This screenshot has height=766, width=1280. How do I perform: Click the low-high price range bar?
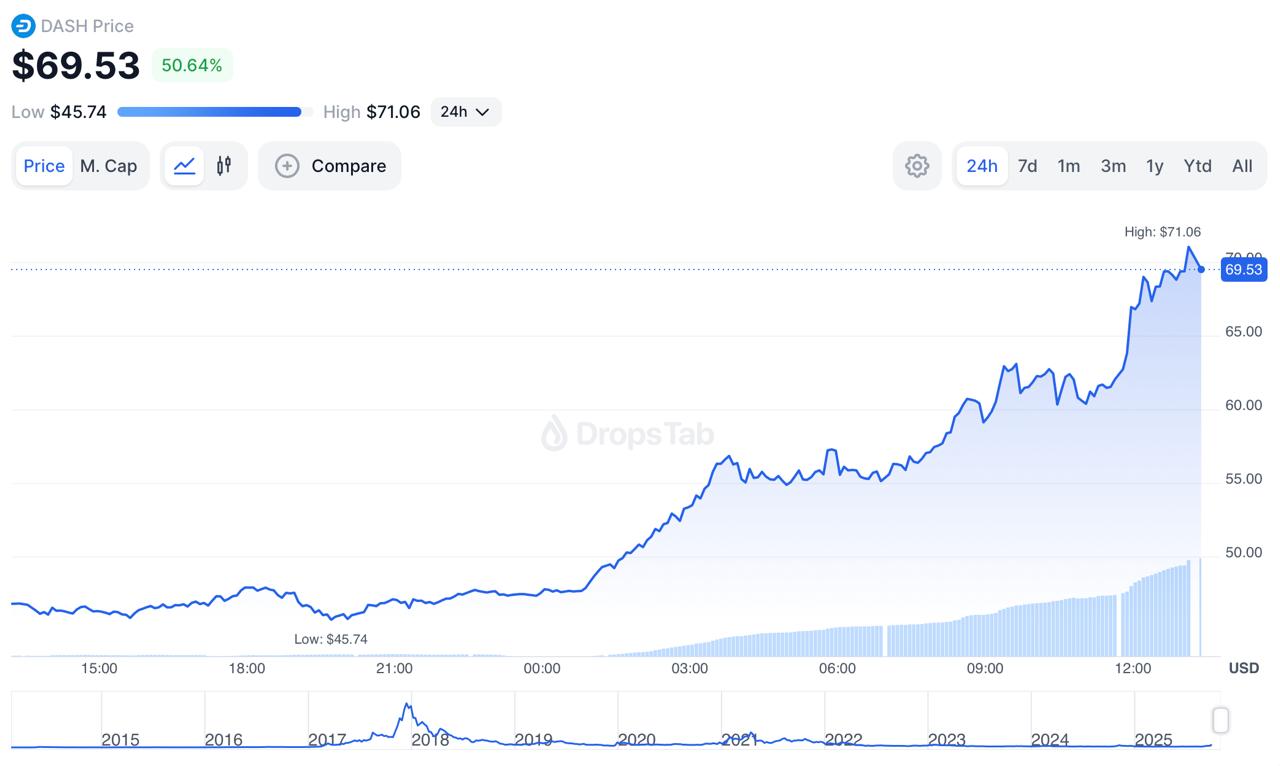pyautogui.click(x=210, y=112)
